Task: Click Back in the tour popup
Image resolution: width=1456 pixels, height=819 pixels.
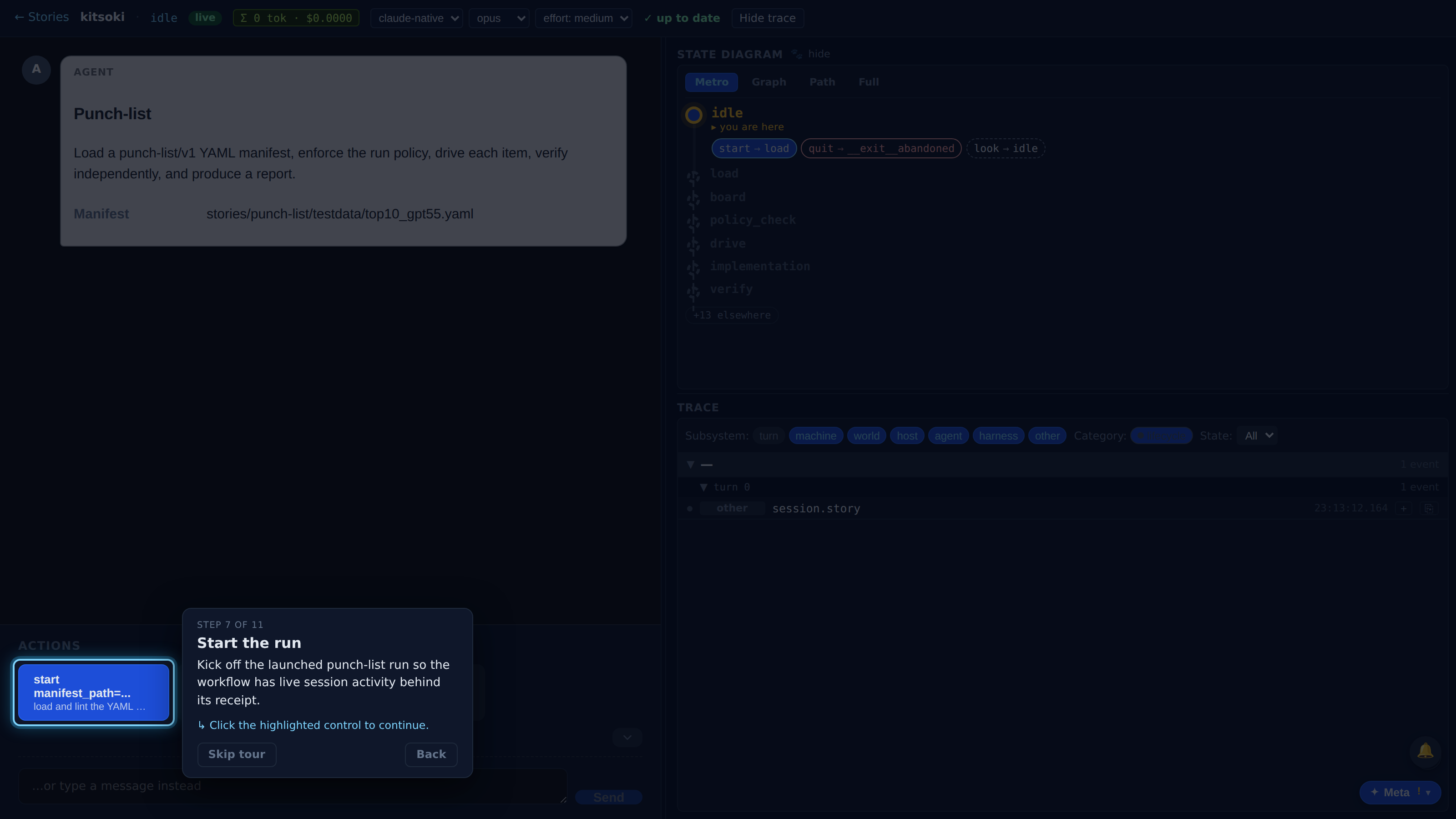Action: 431,754
